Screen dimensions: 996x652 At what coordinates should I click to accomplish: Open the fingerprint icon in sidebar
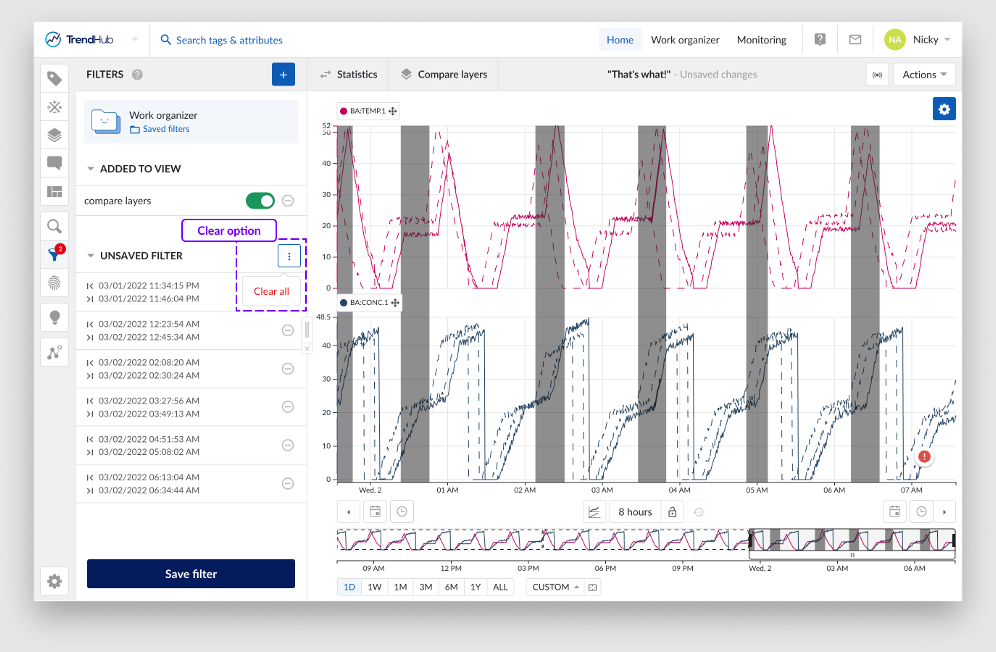pyautogui.click(x=54, y=283)
